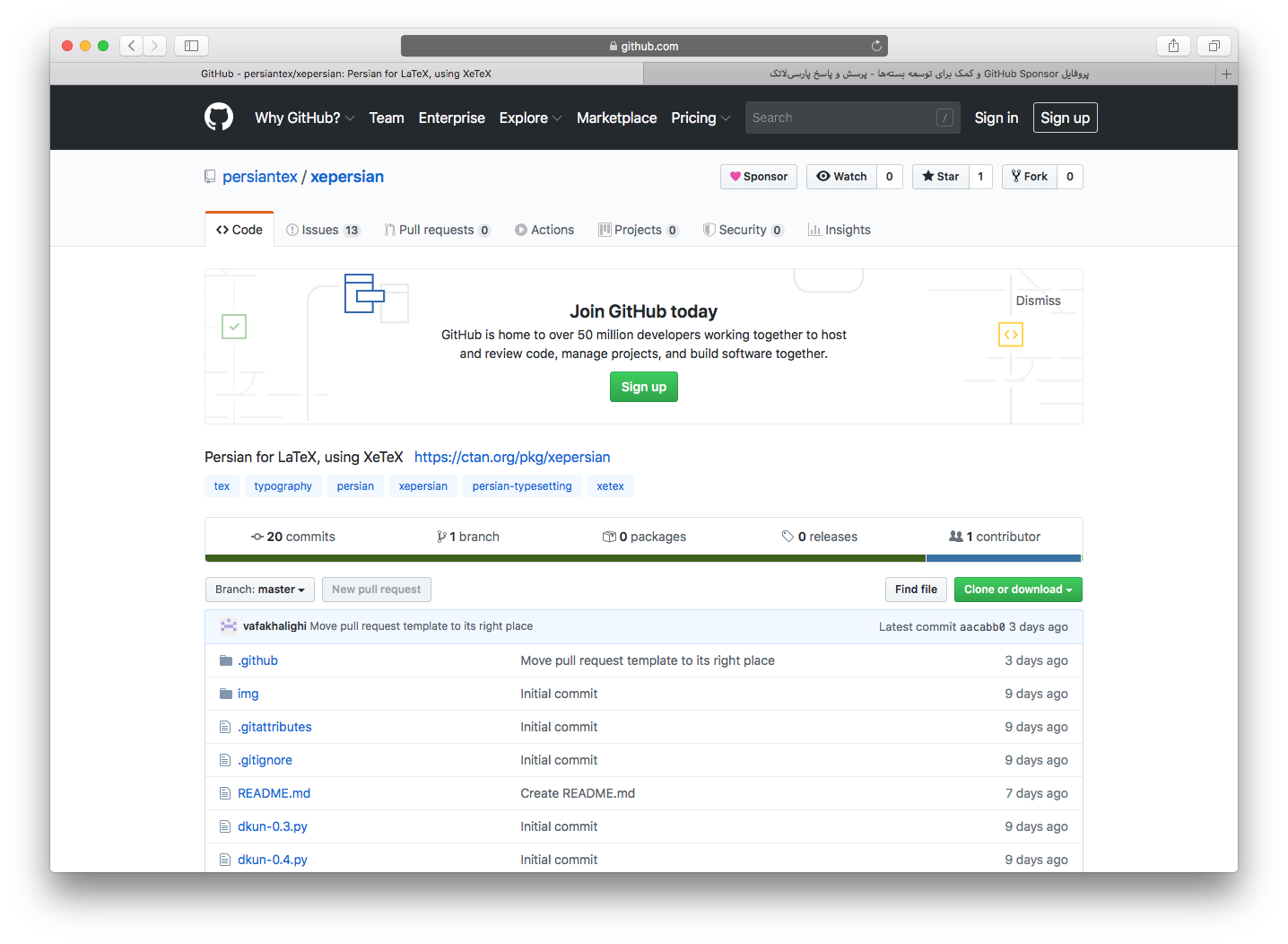This screenshot has width=1288, height=944.
Task: View 1 branch list
Action: [x=468, y=537]
